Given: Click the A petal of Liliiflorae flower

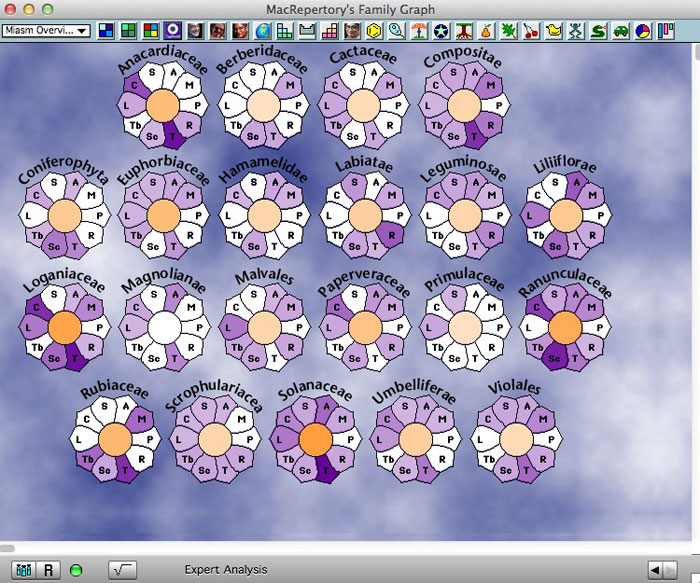Looking at the screenshot, I should [x=577, y=183].
